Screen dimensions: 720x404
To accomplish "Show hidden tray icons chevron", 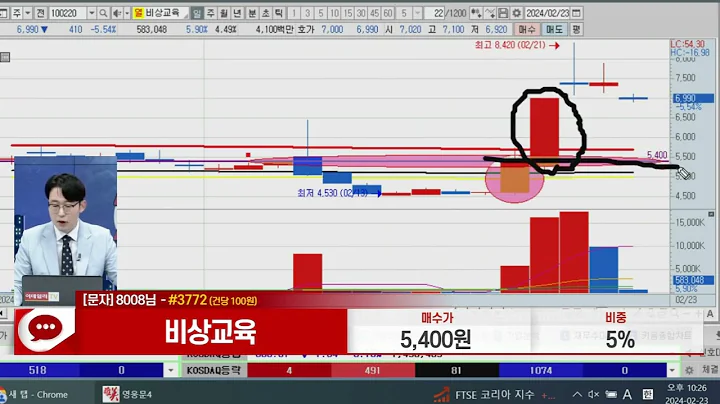I will [577, 394].
